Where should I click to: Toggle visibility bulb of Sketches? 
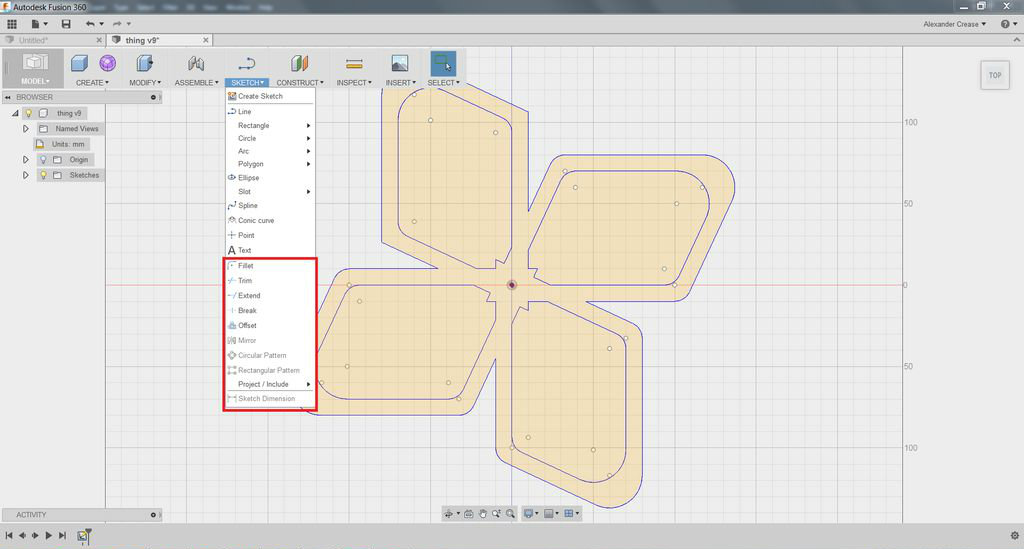coord(43,175)
